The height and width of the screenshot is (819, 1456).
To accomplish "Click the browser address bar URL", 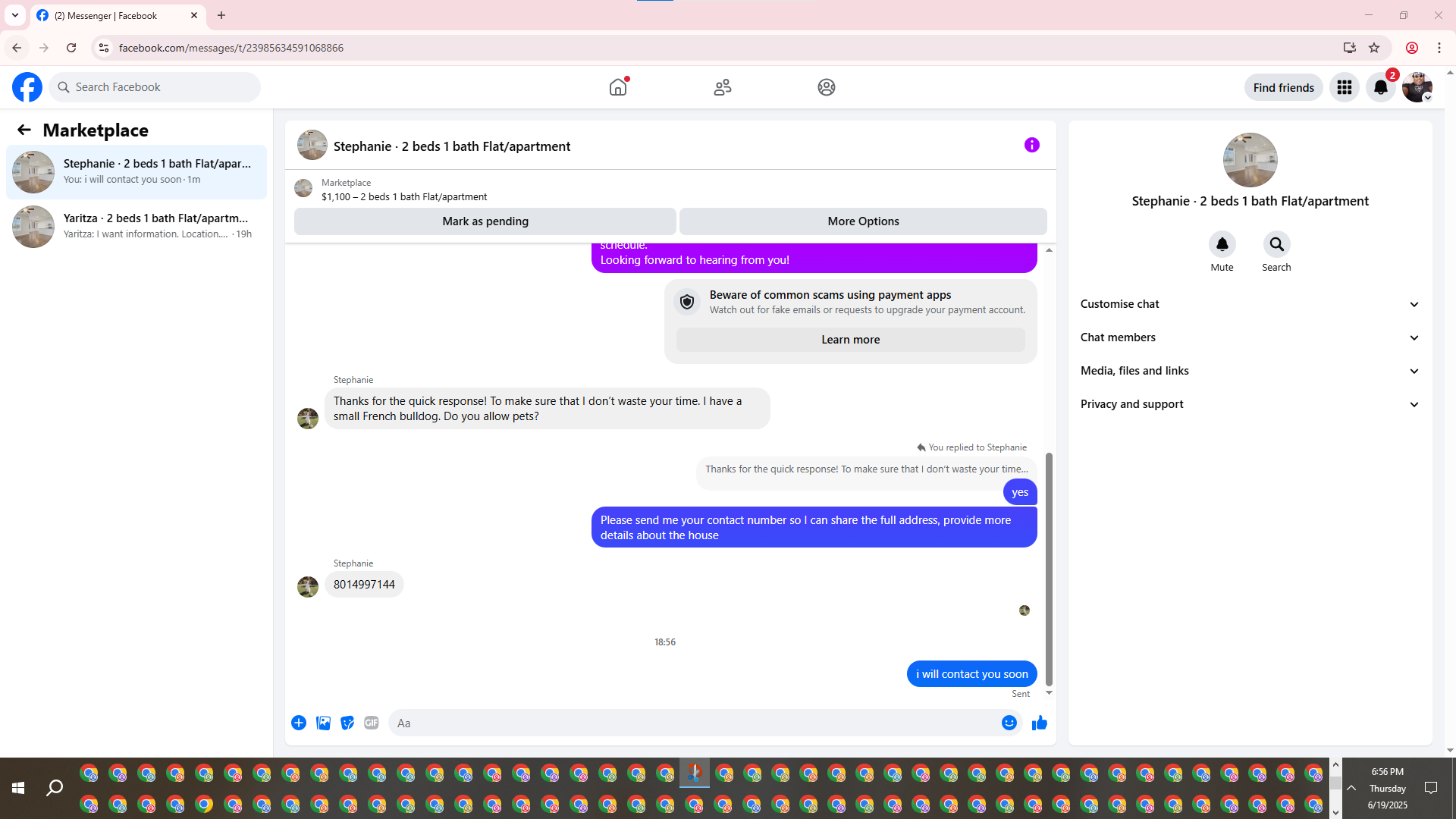I will tap(231, 48).
